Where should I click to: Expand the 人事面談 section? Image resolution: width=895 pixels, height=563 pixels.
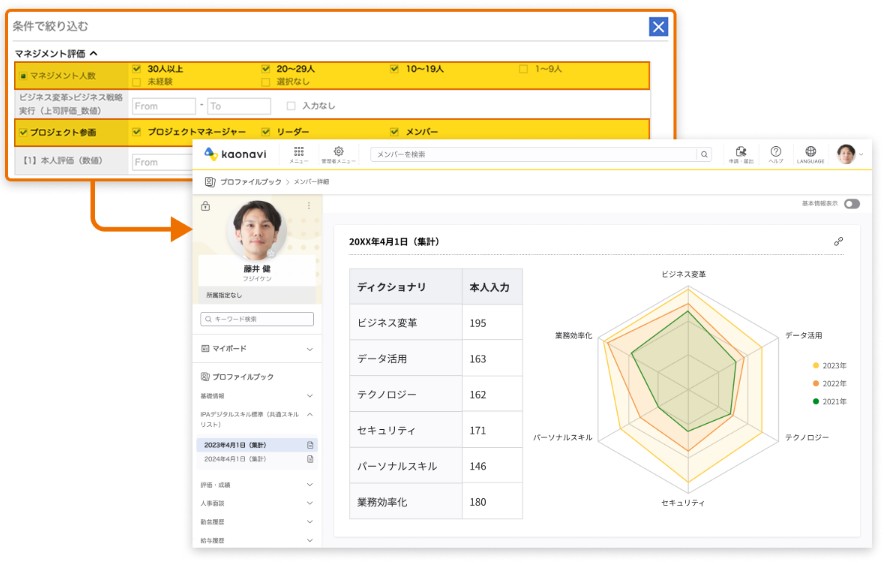tap(310, 503)
